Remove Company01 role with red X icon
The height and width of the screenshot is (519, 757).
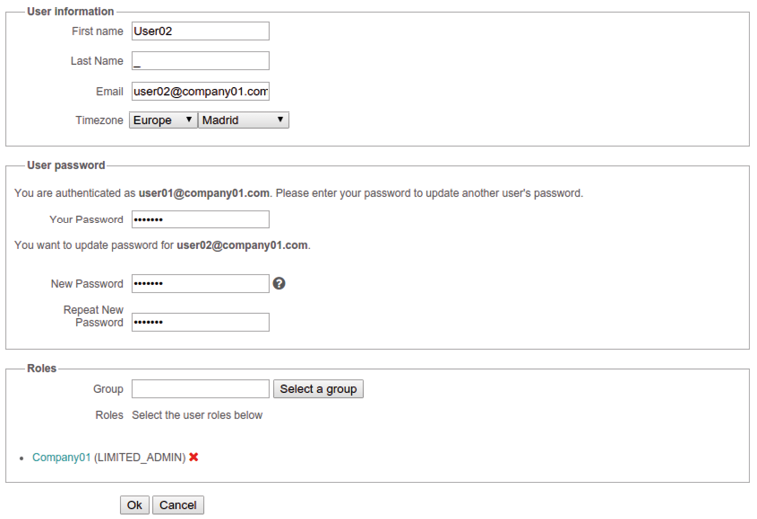coord(194,457)
